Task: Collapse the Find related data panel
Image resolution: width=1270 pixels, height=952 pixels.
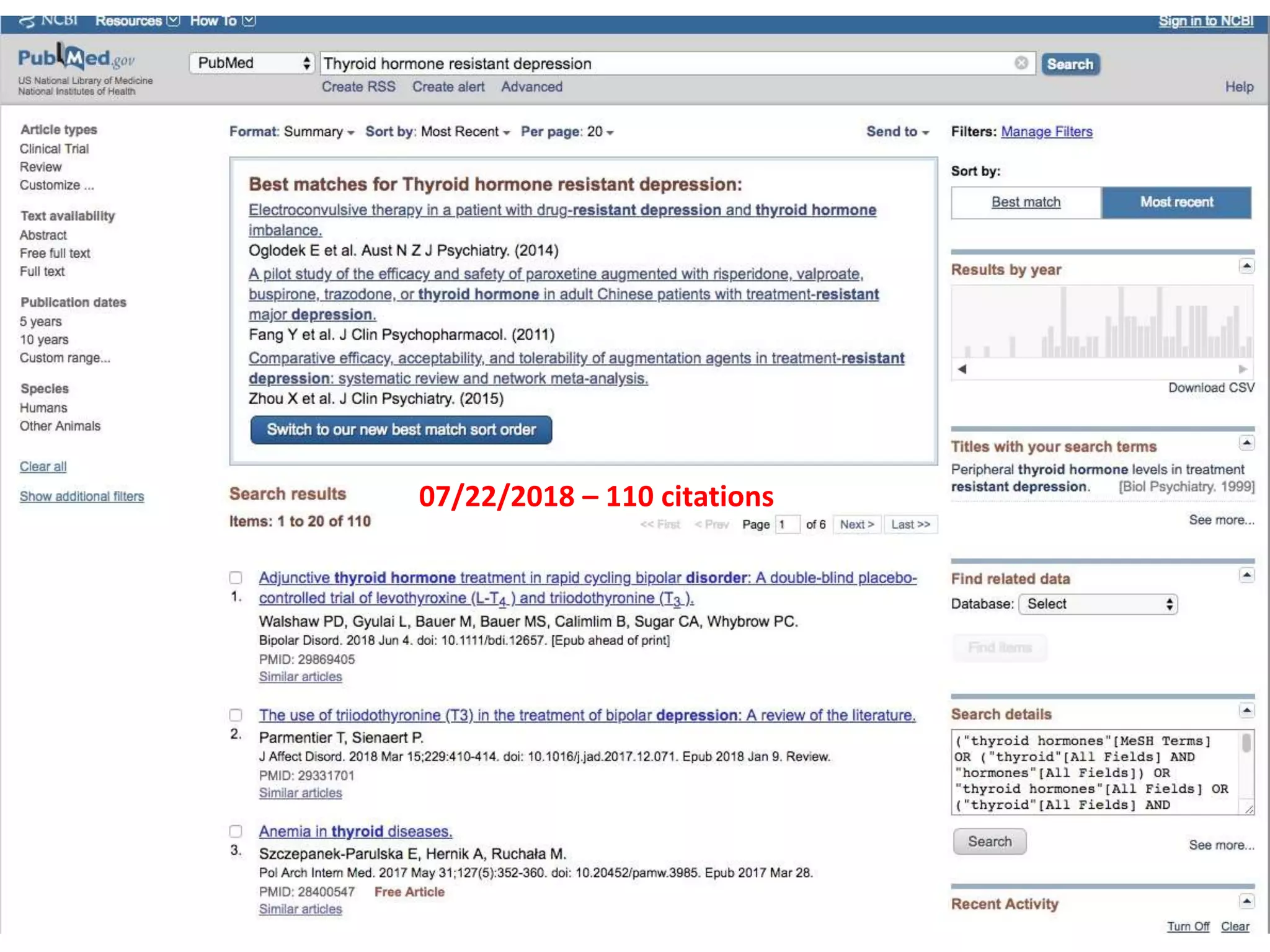Action: point(1246,576)
